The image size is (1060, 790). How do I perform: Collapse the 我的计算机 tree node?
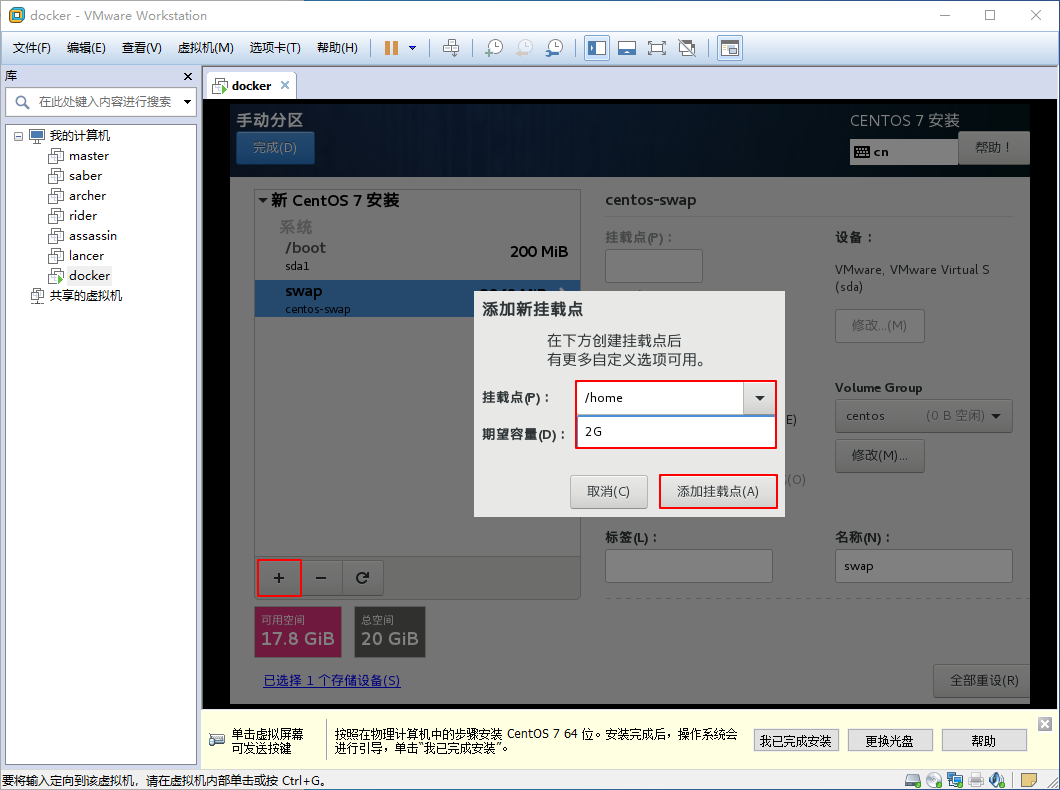19,136
